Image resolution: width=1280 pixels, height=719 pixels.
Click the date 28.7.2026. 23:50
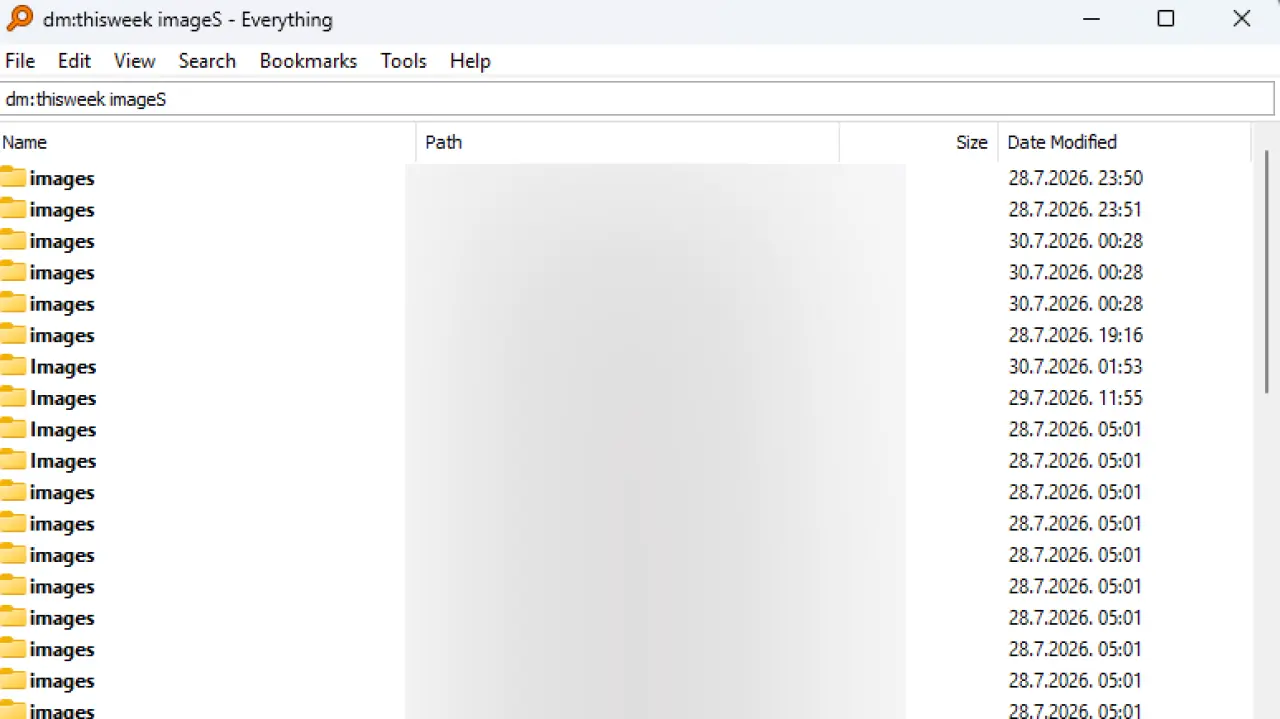tap(1075, 178)
